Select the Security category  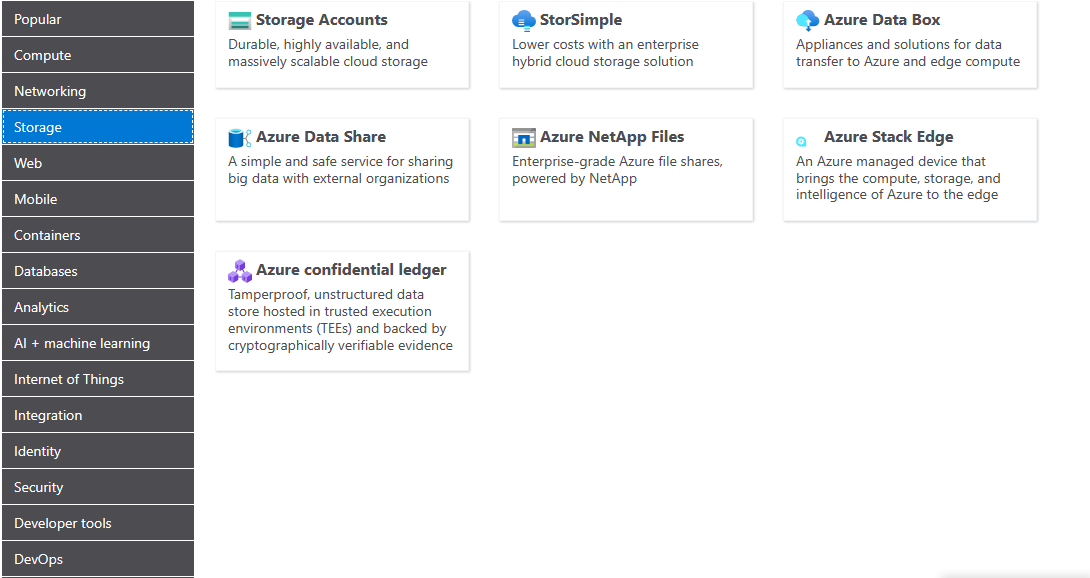pos(98,487)
